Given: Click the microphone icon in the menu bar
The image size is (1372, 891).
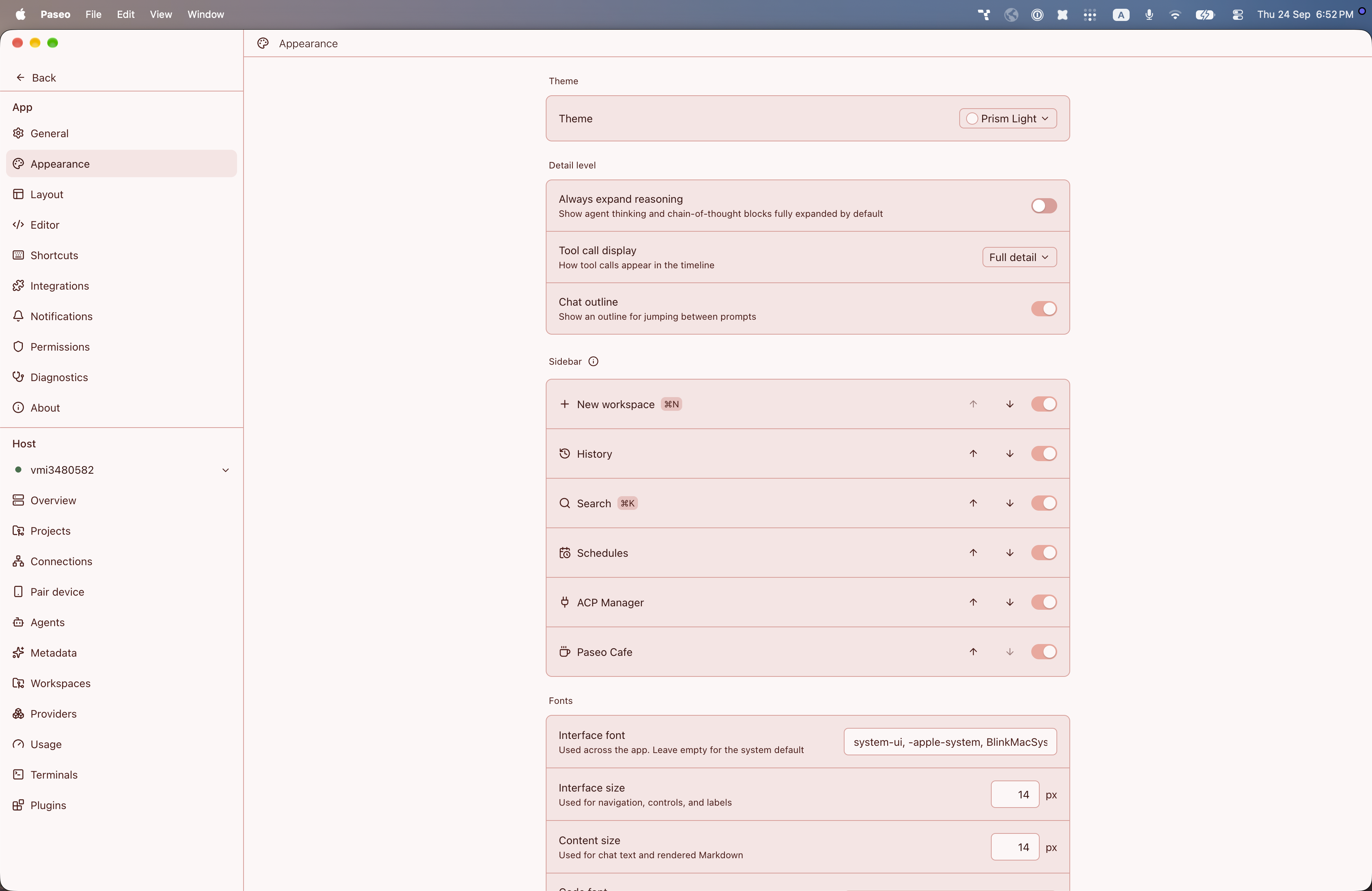Looking at the screenshot, I should pyautogui.click(x=1149, y=14).
